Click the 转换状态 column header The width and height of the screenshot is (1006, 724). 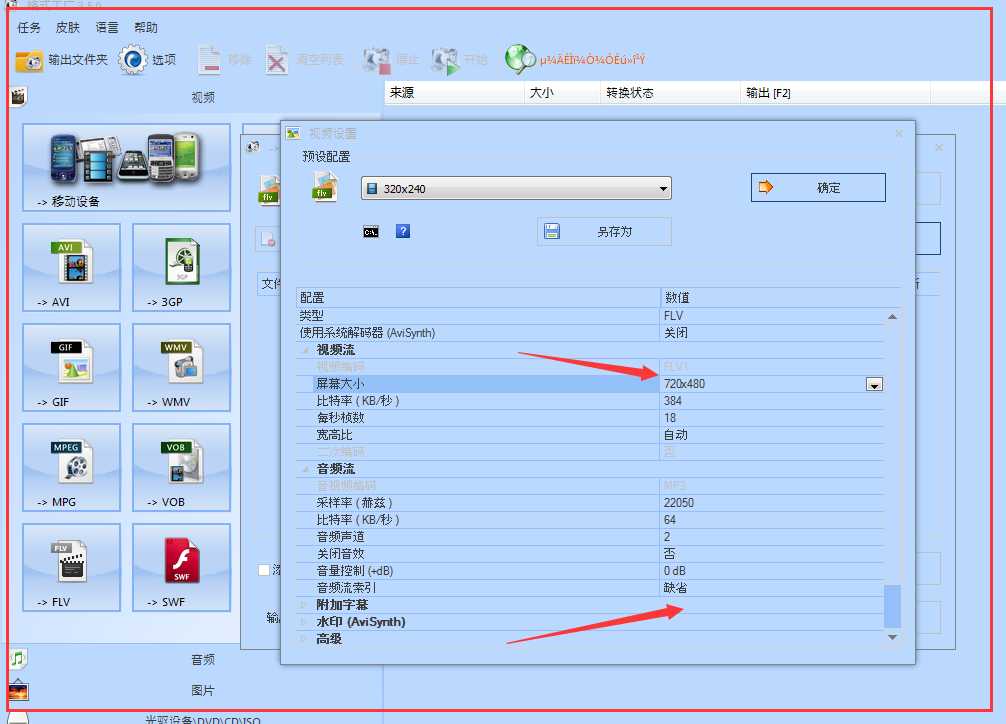[670, 93]
